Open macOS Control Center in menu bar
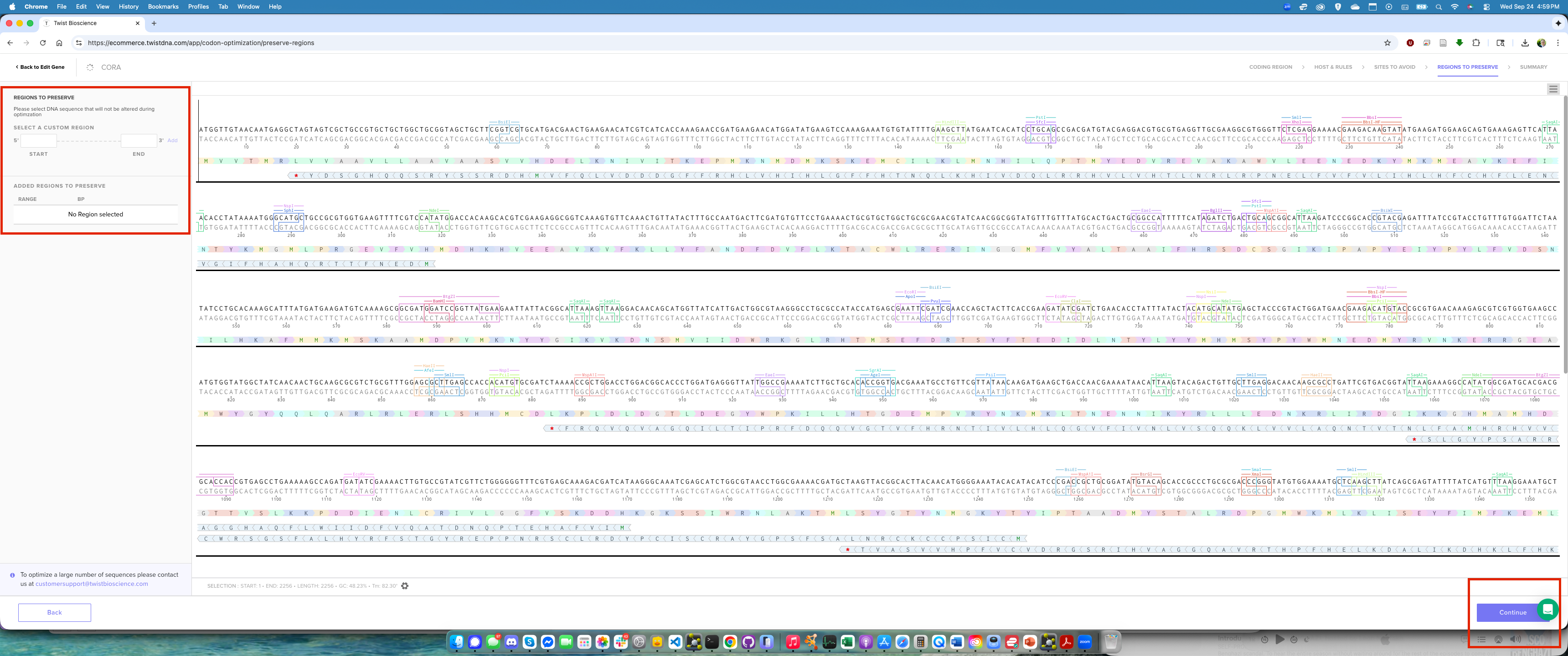This screenshot has width=1568, height=656. point(1486,7)
